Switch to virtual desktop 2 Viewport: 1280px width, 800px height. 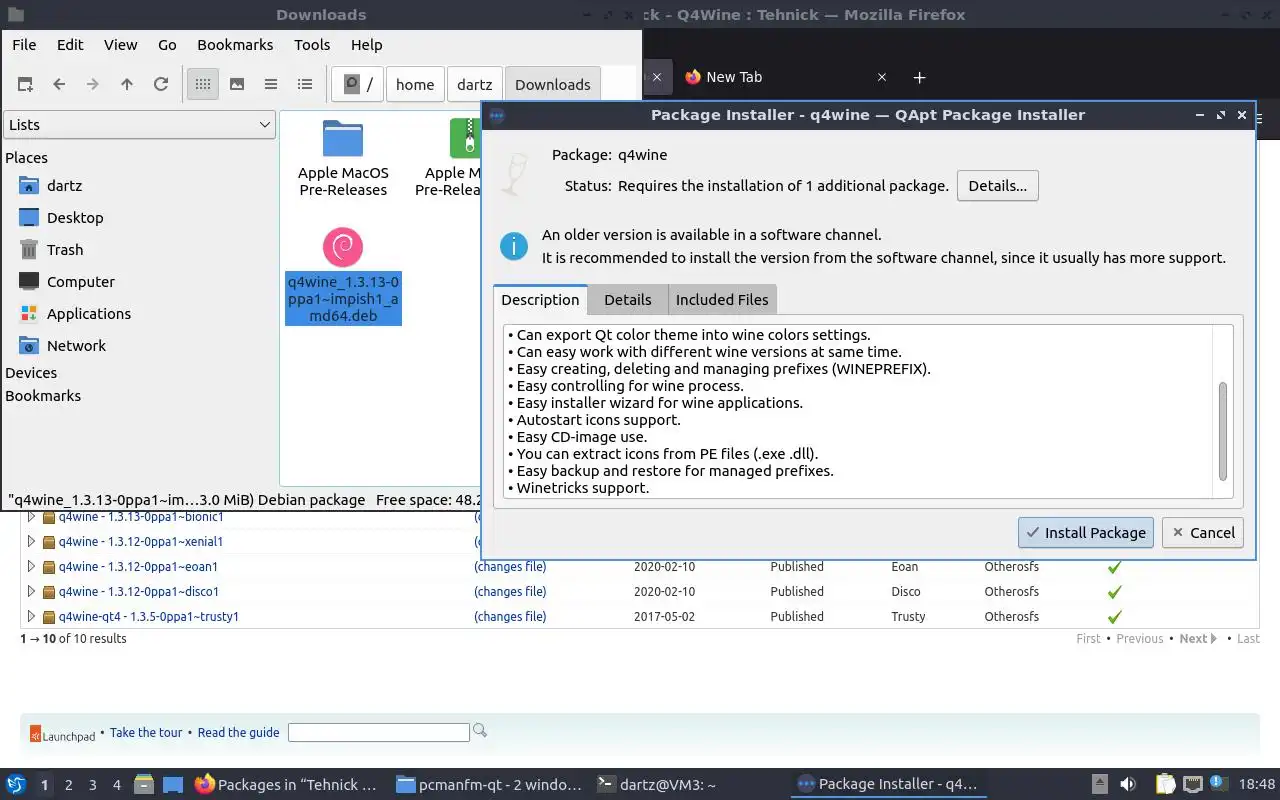pyautogui.click(x=69, y=785)
